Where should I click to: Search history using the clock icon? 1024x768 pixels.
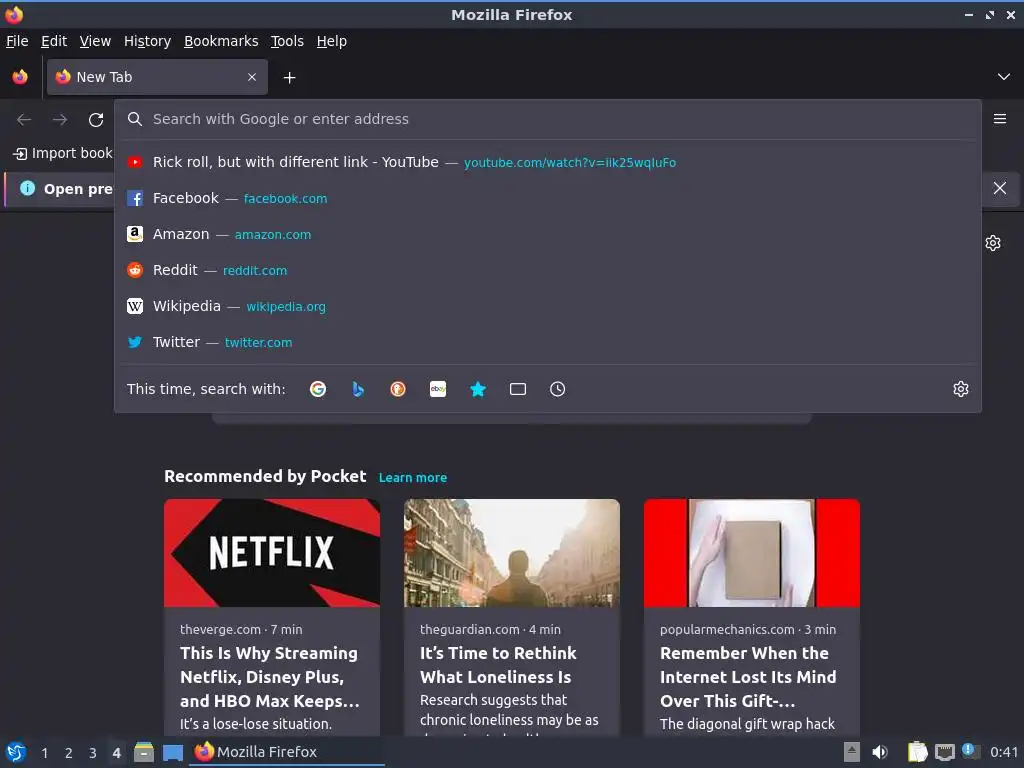coord(558,389)
